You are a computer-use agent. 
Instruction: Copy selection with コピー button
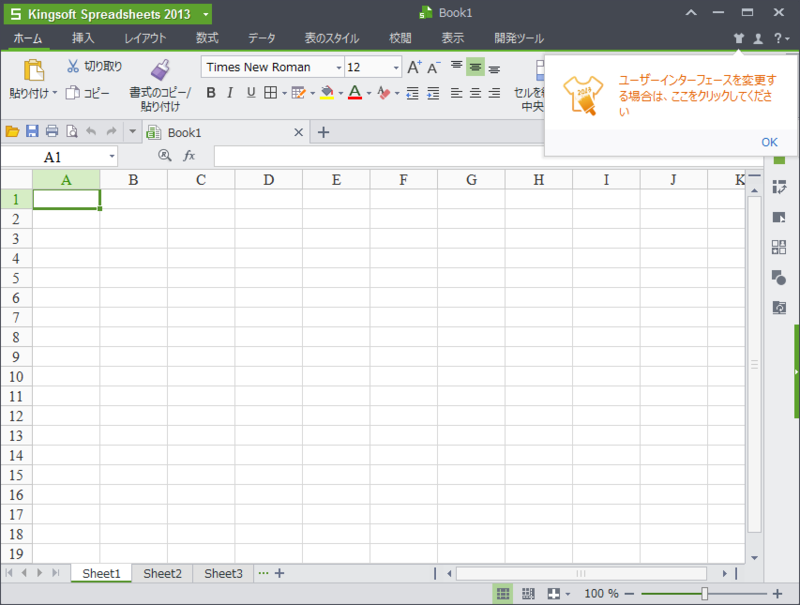[88, 93]
